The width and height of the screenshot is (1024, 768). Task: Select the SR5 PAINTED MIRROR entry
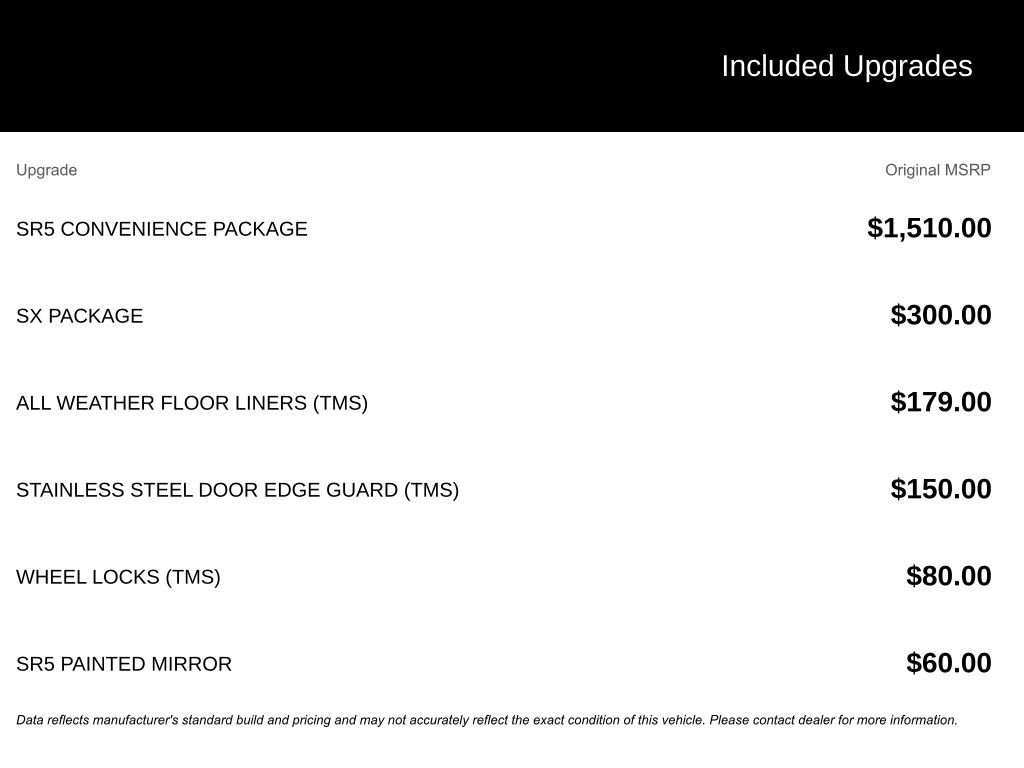[x=124, y=664]
